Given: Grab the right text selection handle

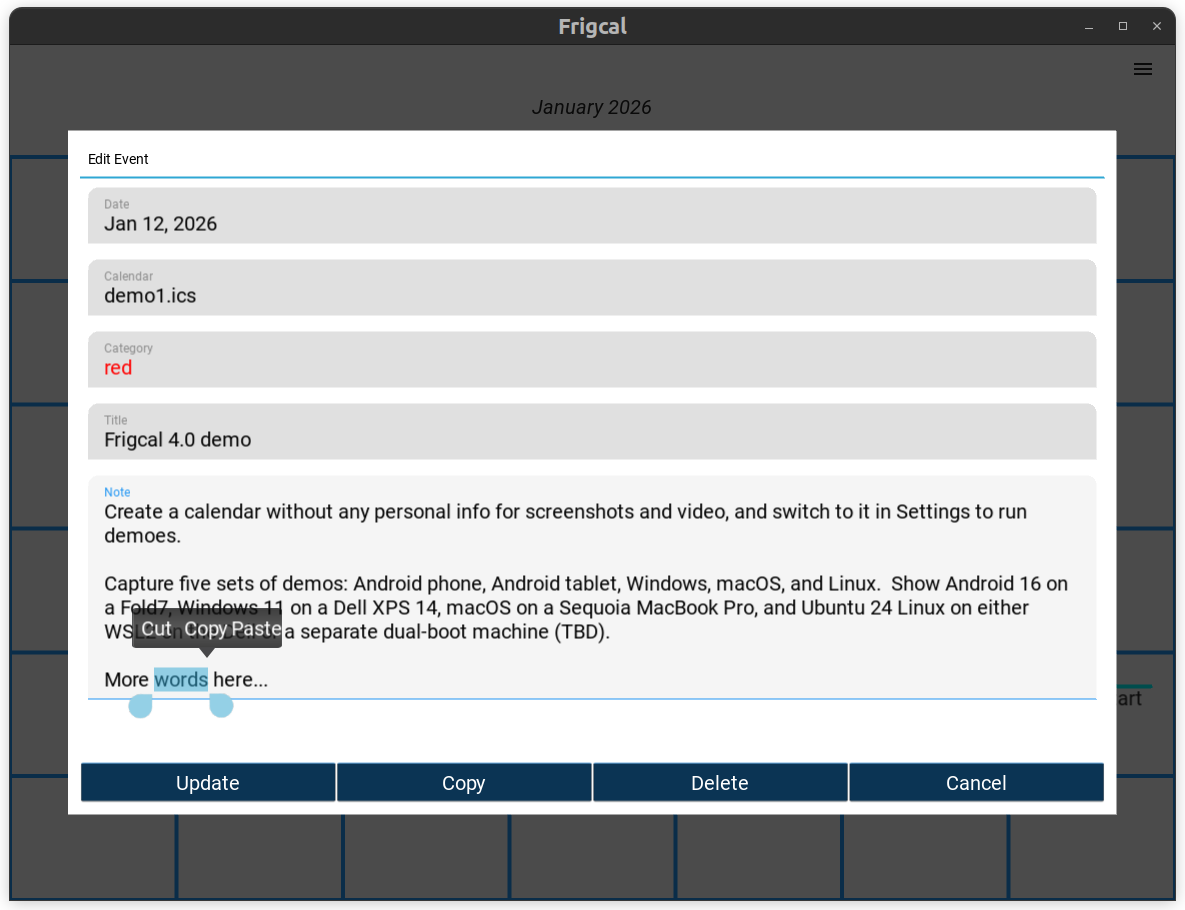Looking at the screenshot, I should [x=221, y=706].
